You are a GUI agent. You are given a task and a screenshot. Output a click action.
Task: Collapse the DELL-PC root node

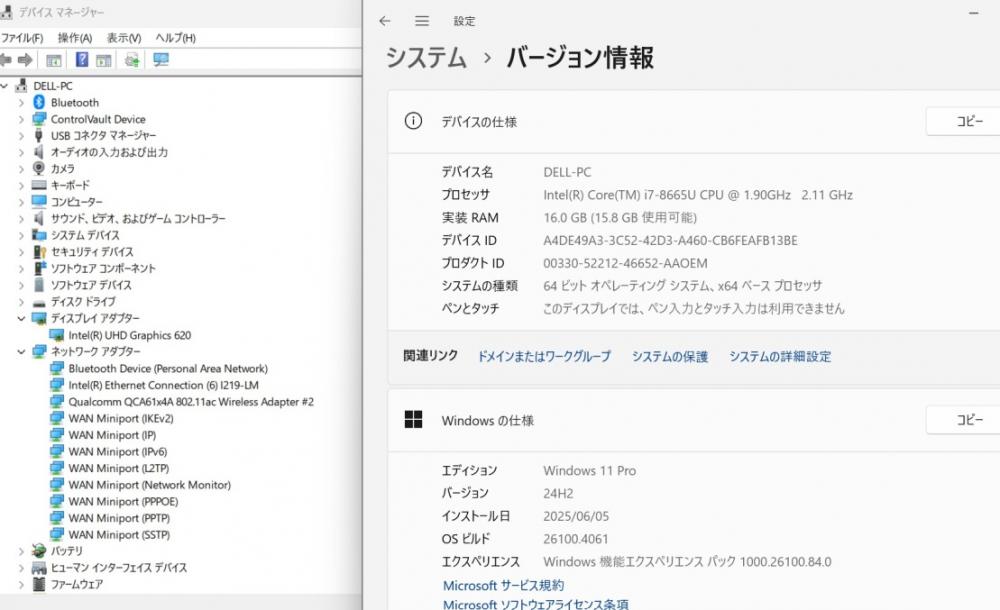click(4, 86)
